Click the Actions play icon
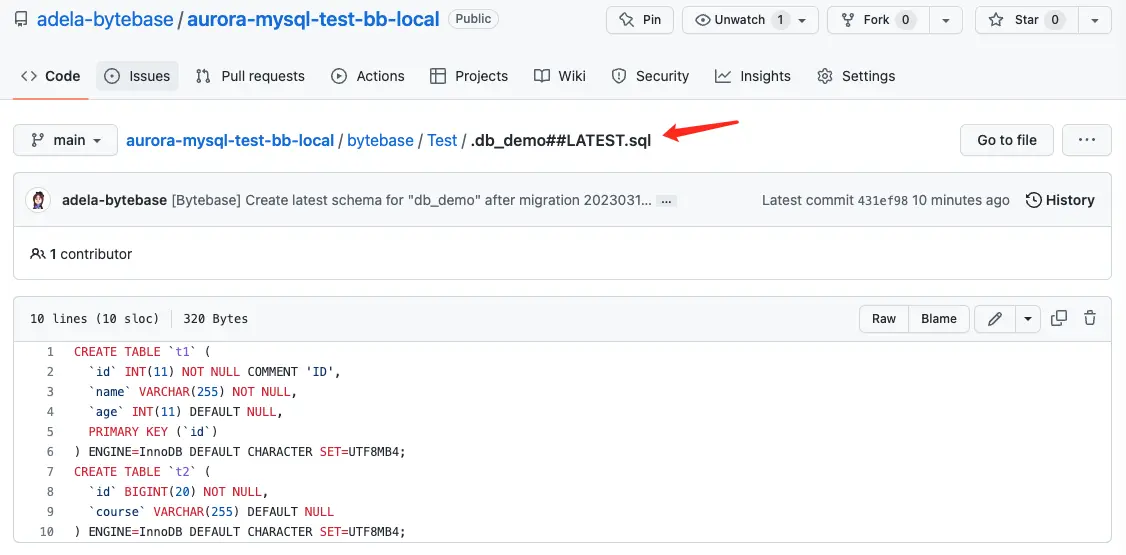 click(339, 76)
